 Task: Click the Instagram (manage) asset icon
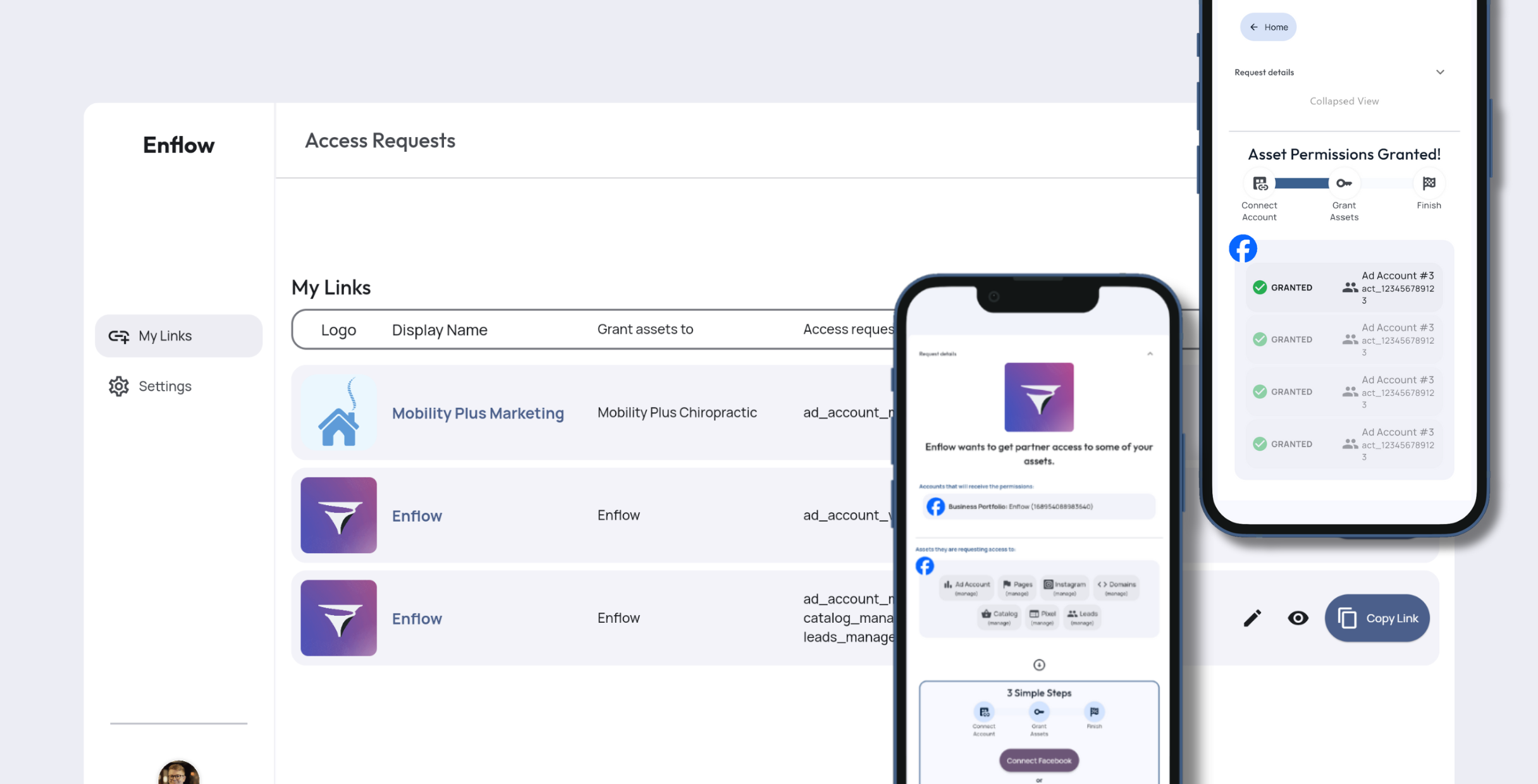tap(1048, 584)
